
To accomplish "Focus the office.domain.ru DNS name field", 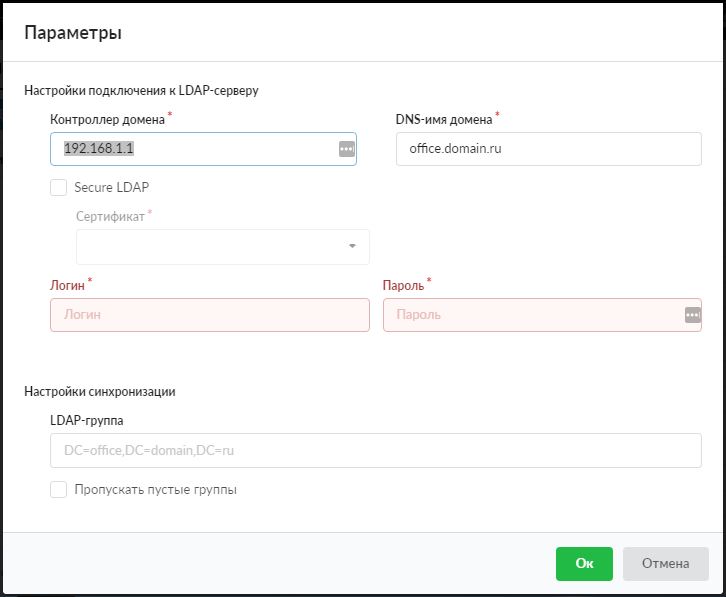I will (x=548, y=148).
